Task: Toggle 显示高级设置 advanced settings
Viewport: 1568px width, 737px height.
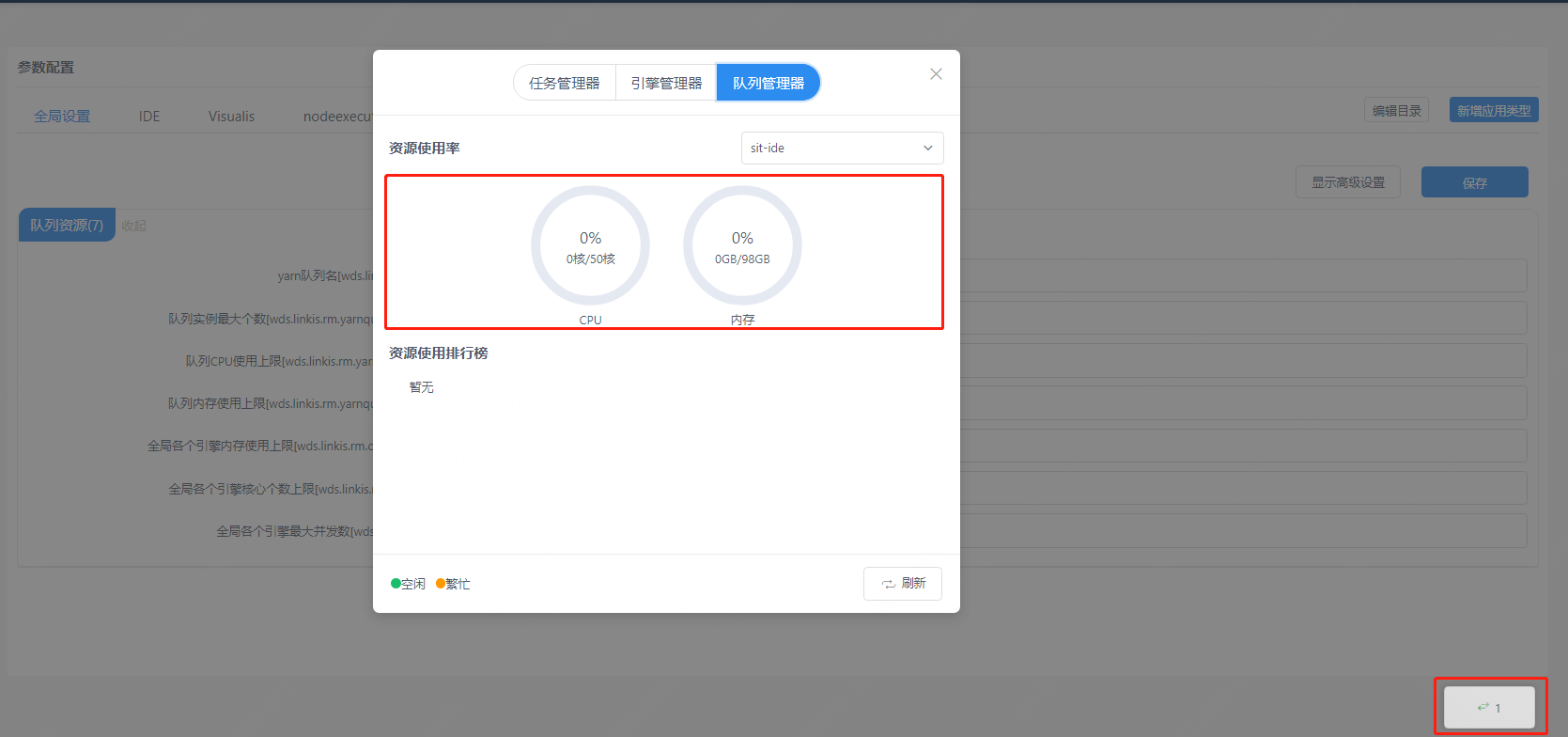Action: click(1347, 182)
